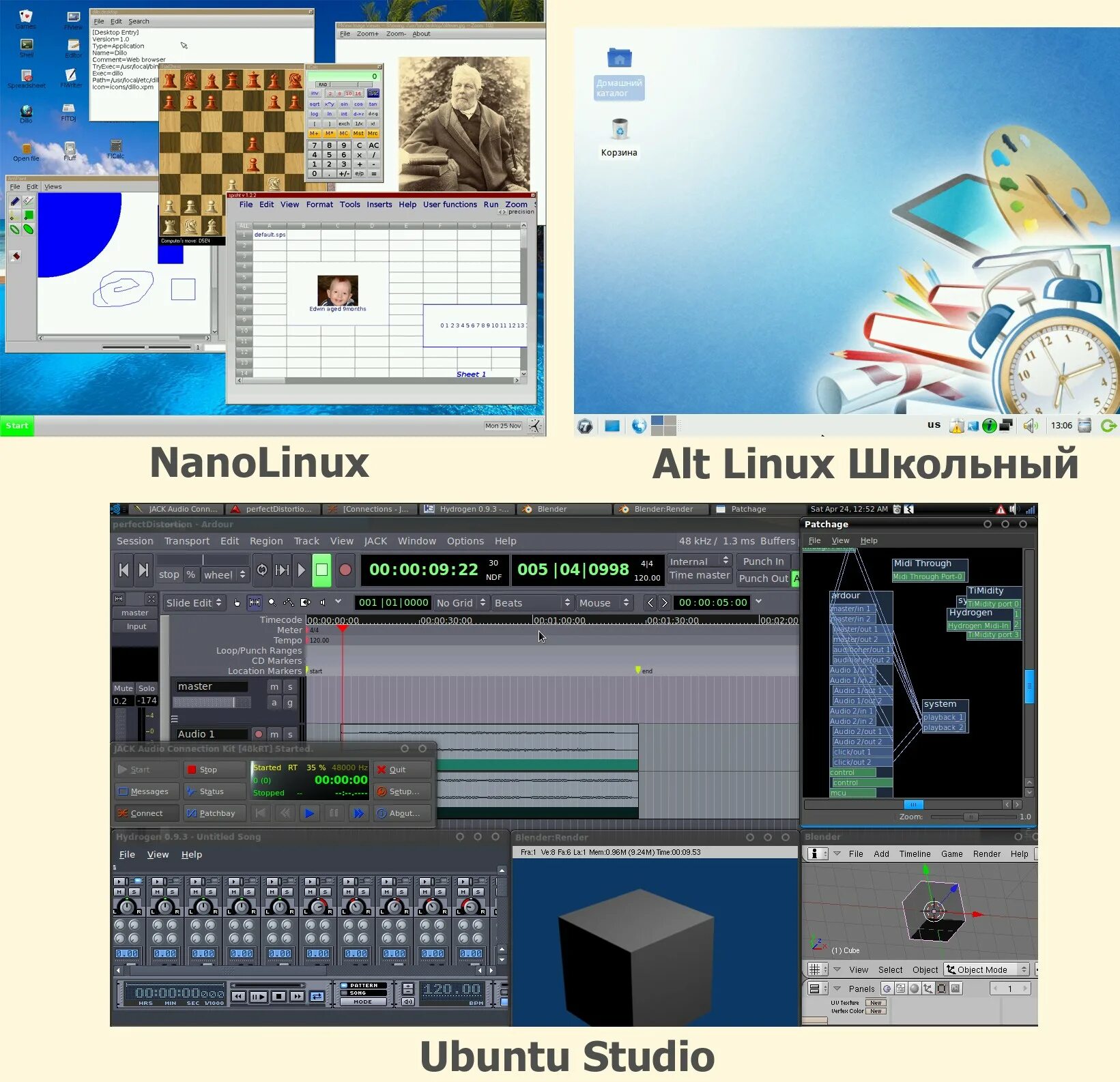Open the Slide Edit mode dropdown

click(194, 603)
